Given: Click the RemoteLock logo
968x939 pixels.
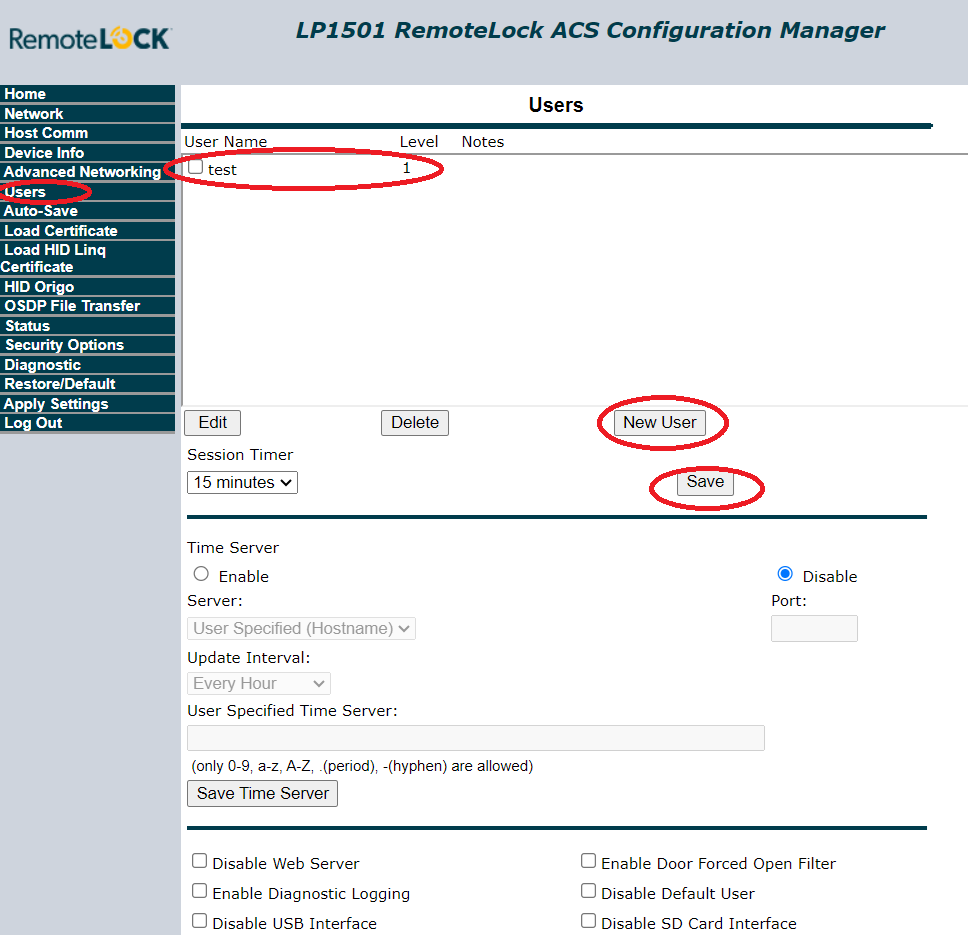Looking at the screenshot, I should click(90, 39).
